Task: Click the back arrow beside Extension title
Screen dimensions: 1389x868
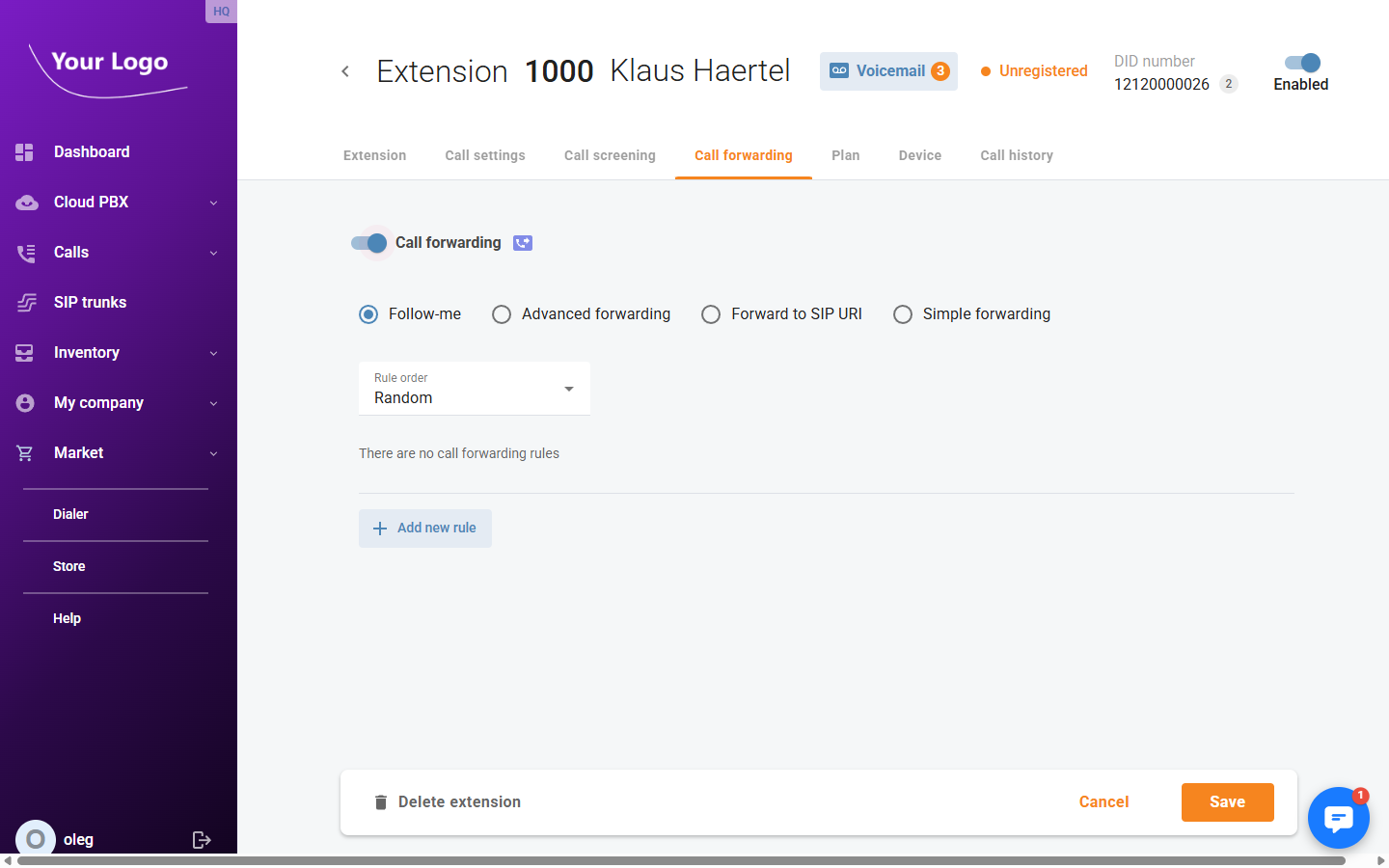Action: pos(345,71)
